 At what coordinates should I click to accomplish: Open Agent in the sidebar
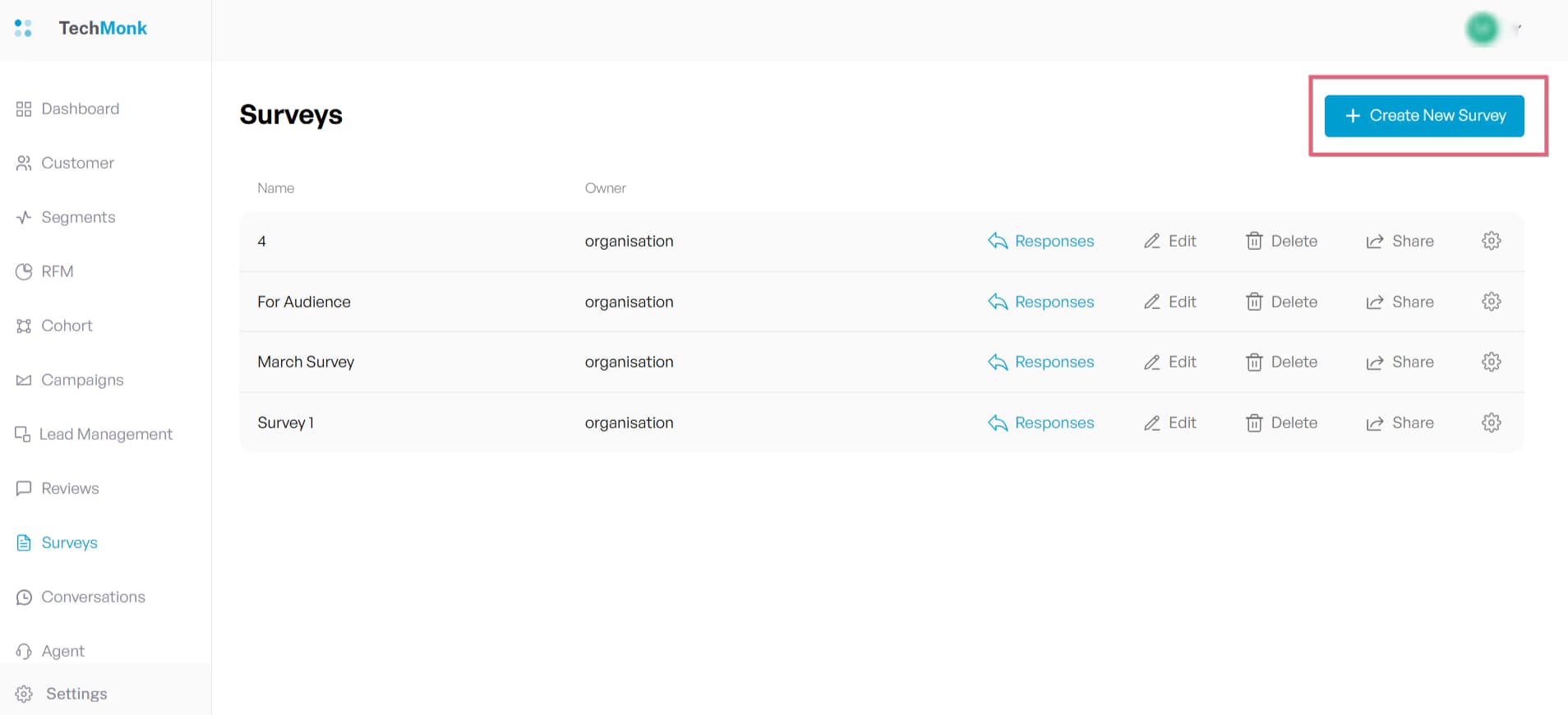point(50,651)
